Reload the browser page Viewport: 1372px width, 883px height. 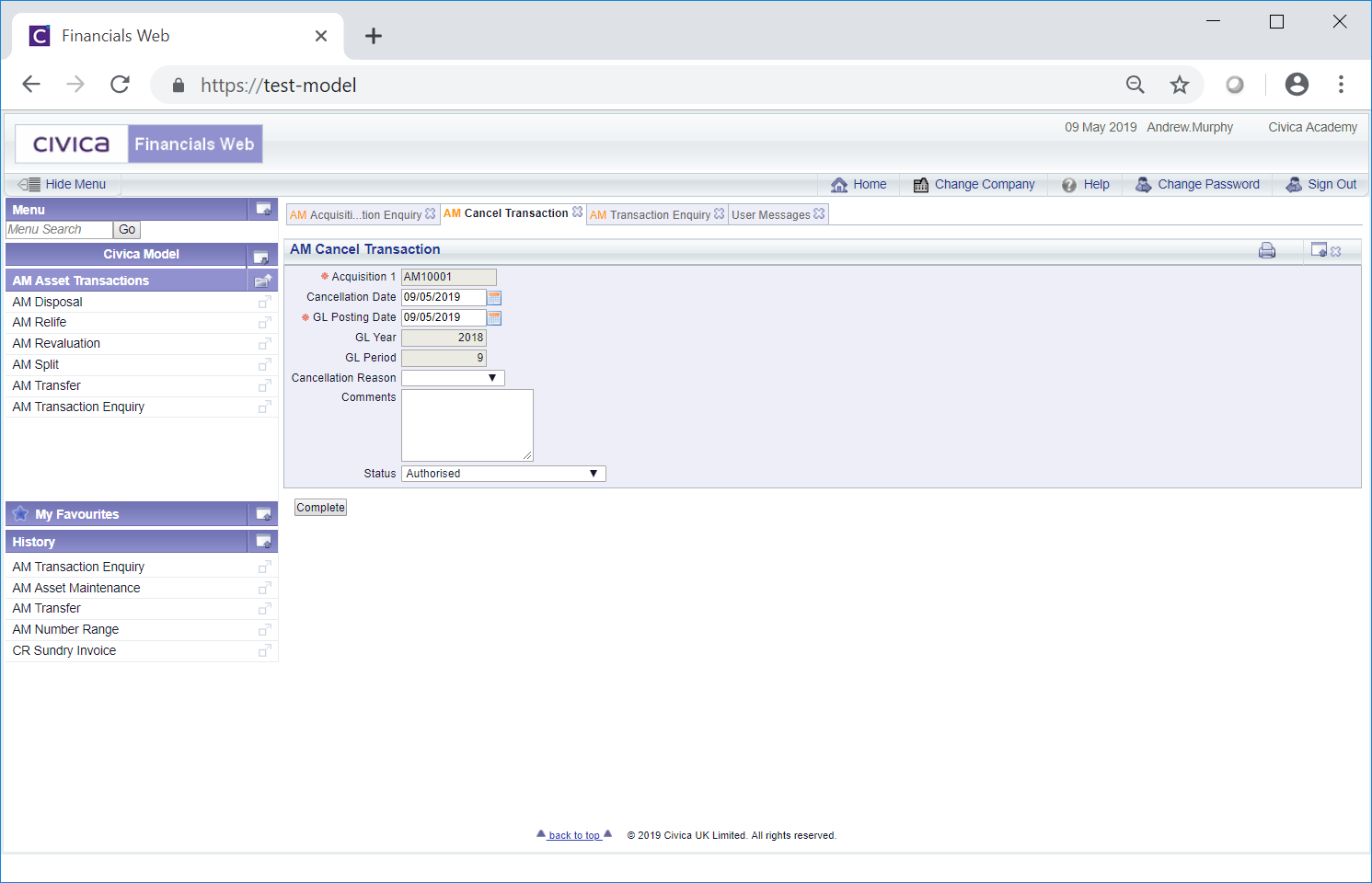point(120,85)
